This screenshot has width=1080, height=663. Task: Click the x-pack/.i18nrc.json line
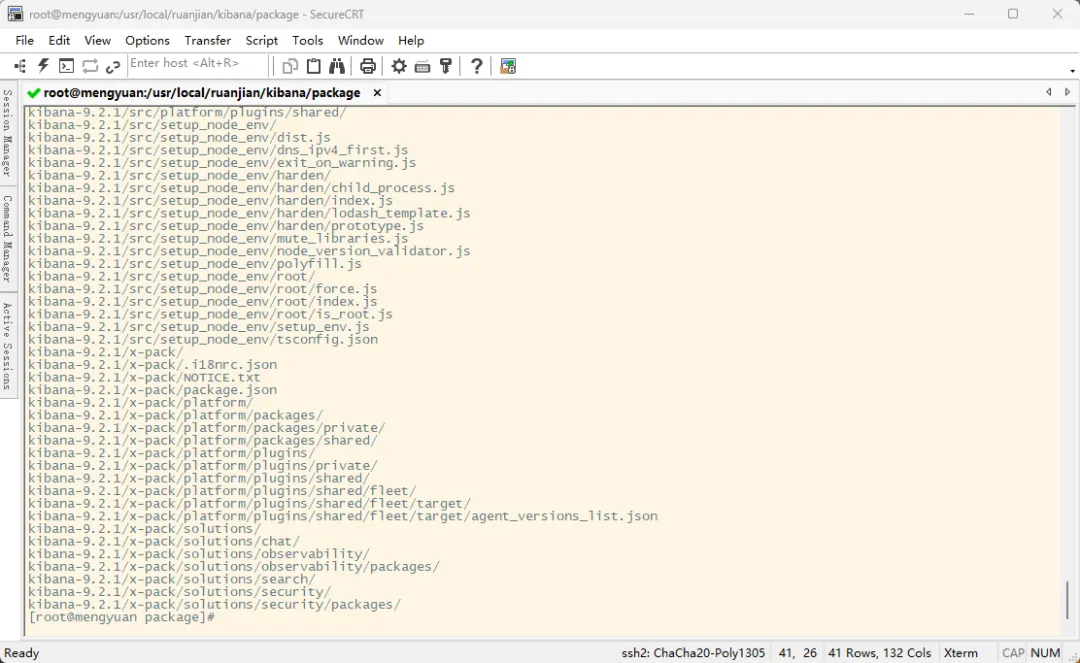pyautogui.click(x=152, y=364)
